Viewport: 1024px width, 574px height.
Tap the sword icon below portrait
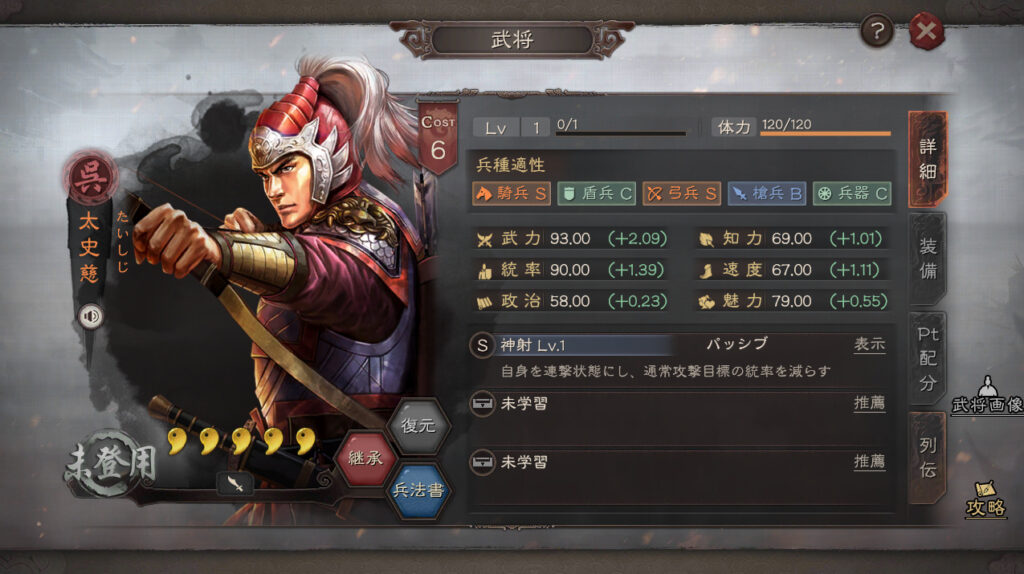pyautogui.click(x=235, y=484)
